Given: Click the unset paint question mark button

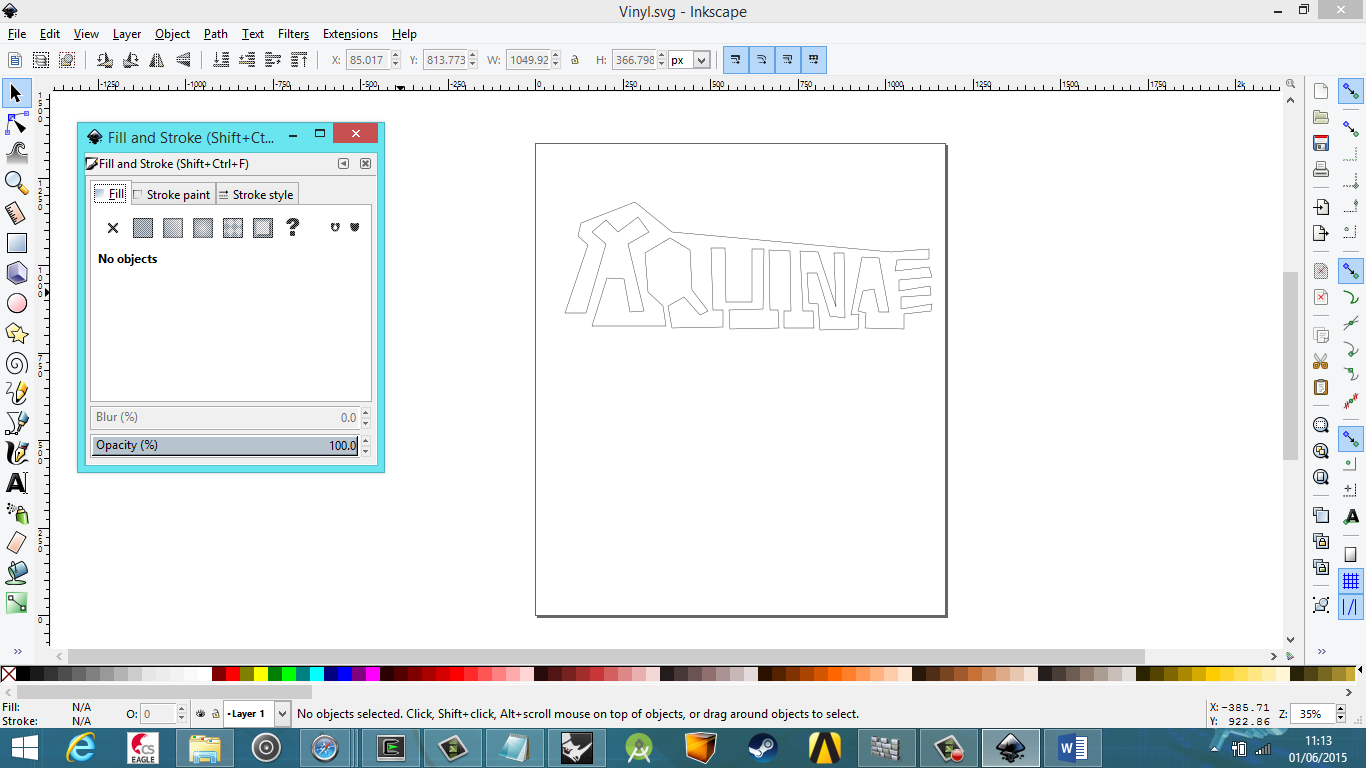Looking at the screenshot, I should coord(293,228).
